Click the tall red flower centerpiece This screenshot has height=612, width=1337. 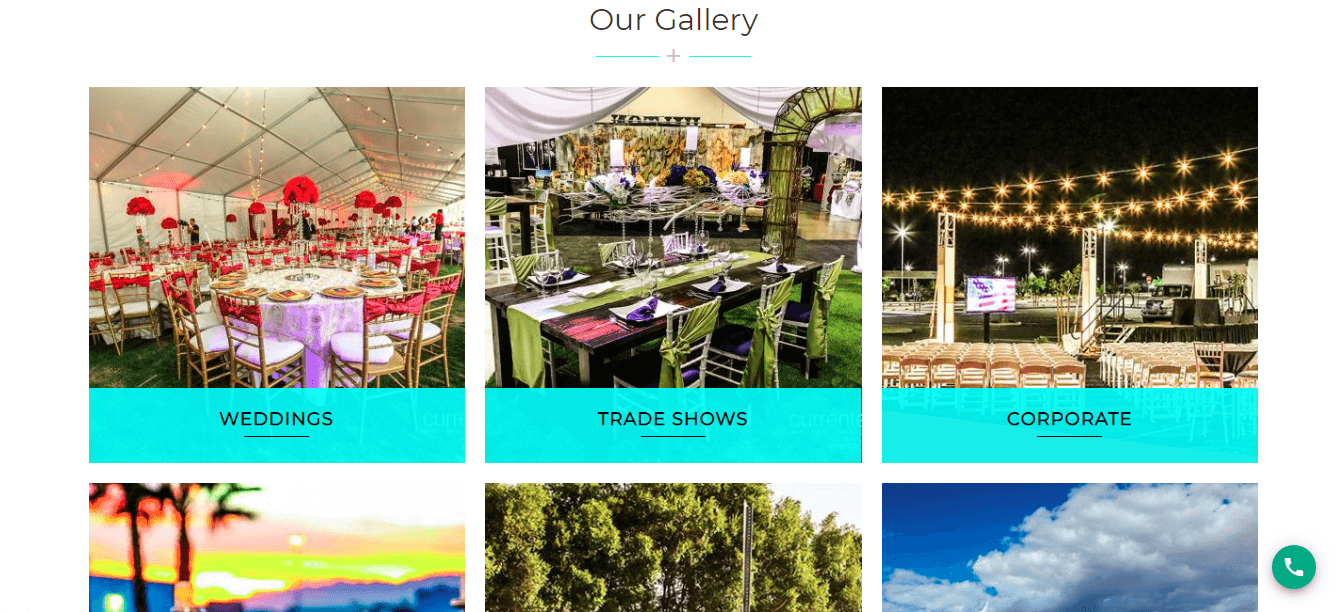pyautogui.click(x=301, y=192)
